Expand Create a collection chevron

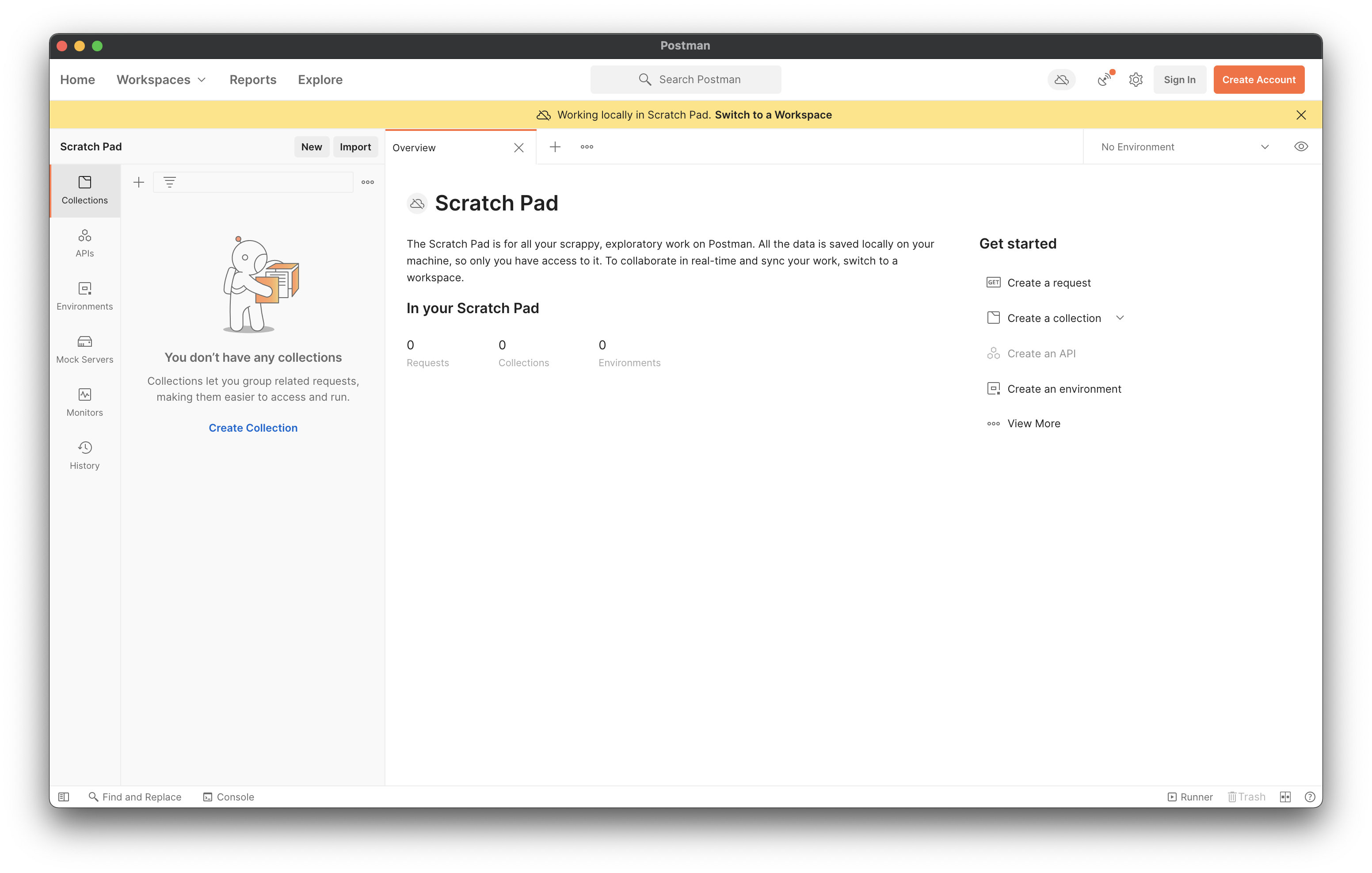(1120, 318)
